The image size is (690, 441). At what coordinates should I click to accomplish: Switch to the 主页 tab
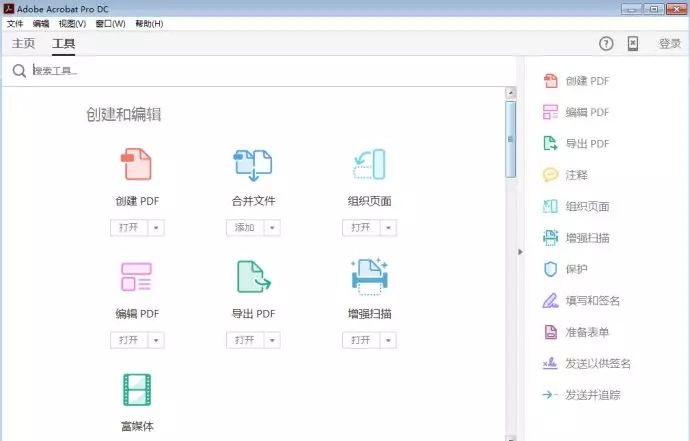tap(23, 44)
